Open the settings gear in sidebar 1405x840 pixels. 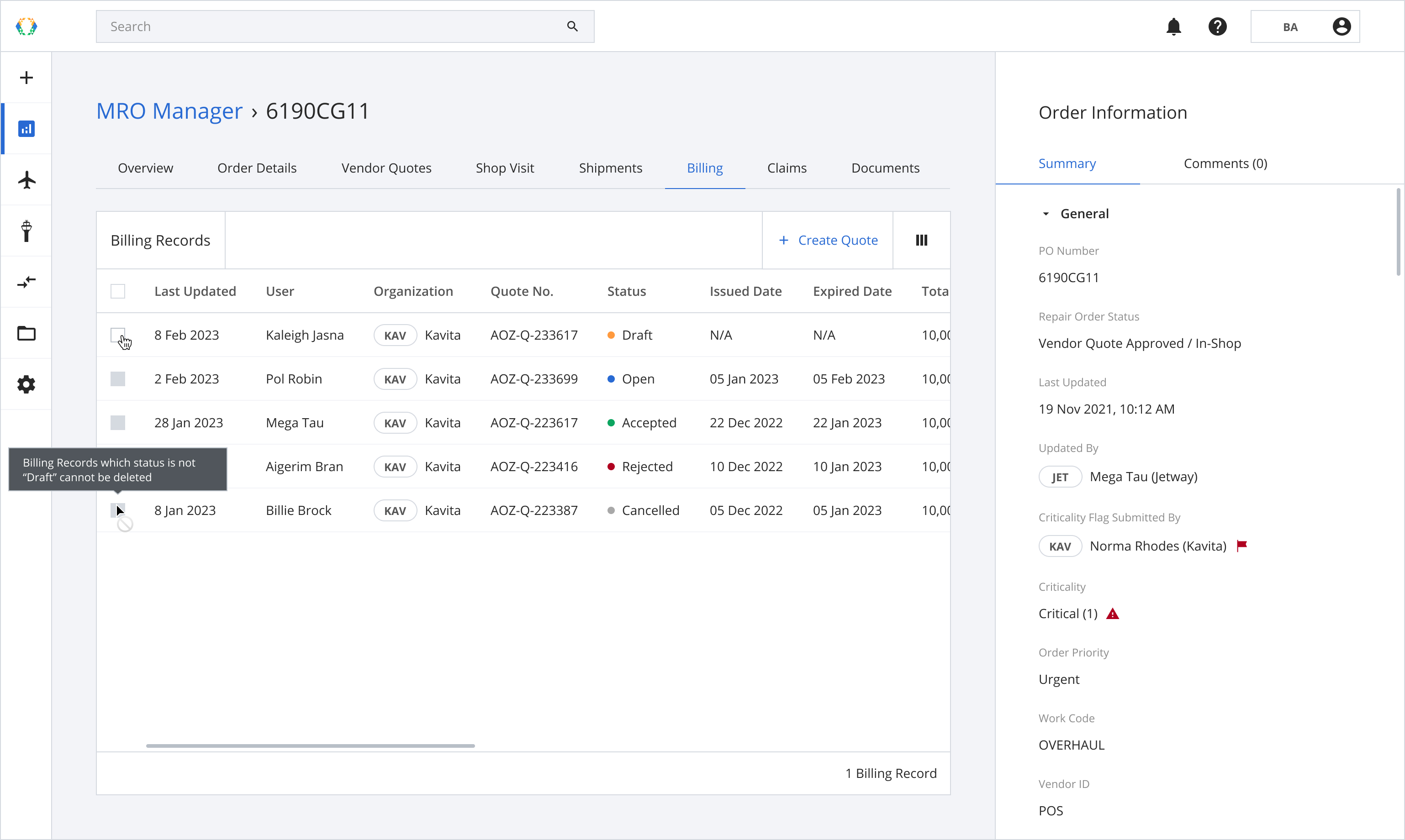[x=26, y=384]
